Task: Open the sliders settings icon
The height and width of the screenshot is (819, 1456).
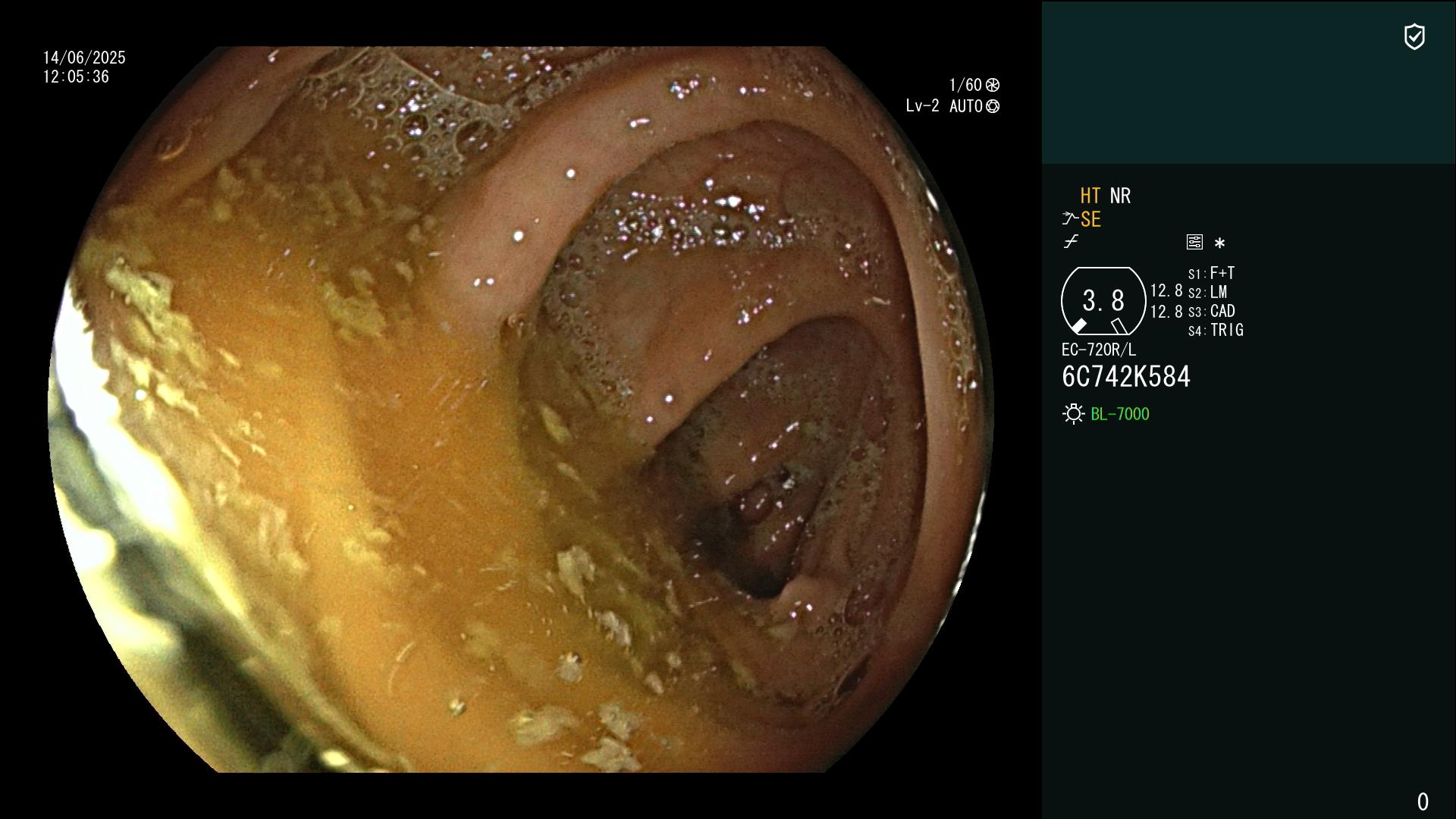Action: coord(1194,242)
